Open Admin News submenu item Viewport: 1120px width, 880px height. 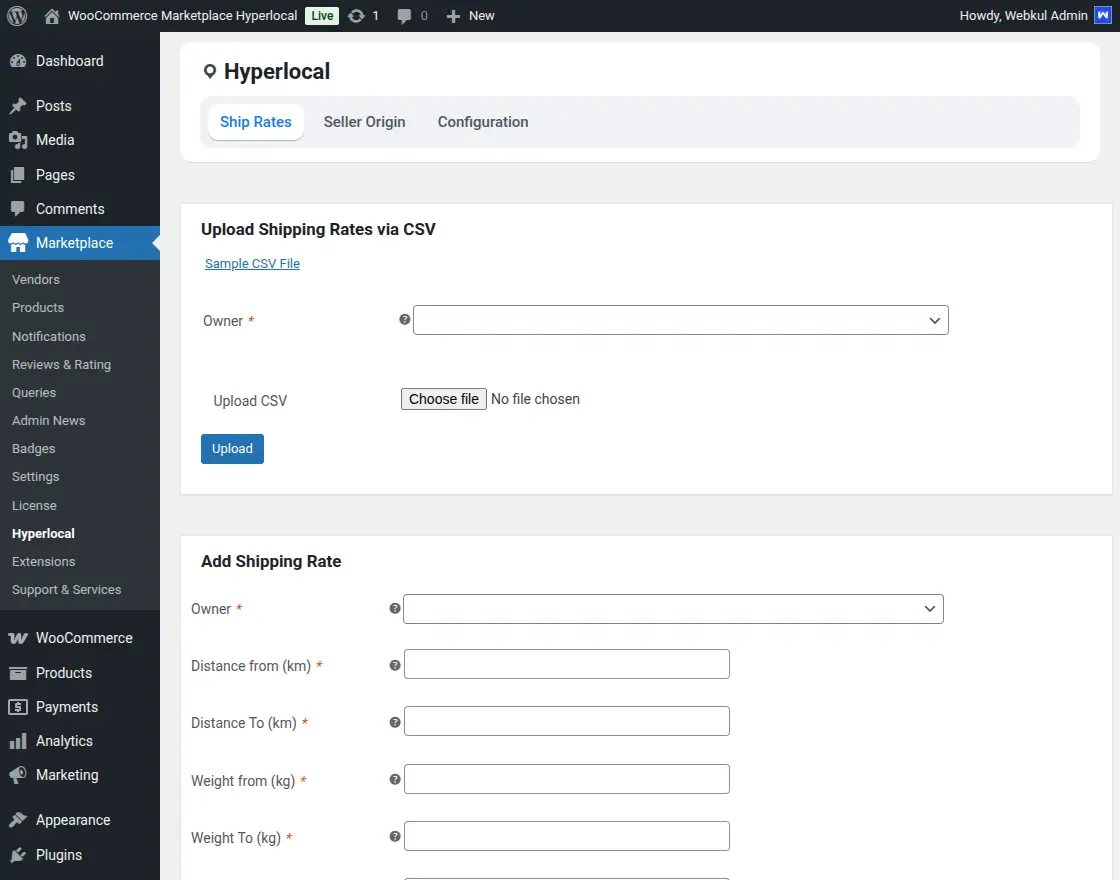pos(49,421)
